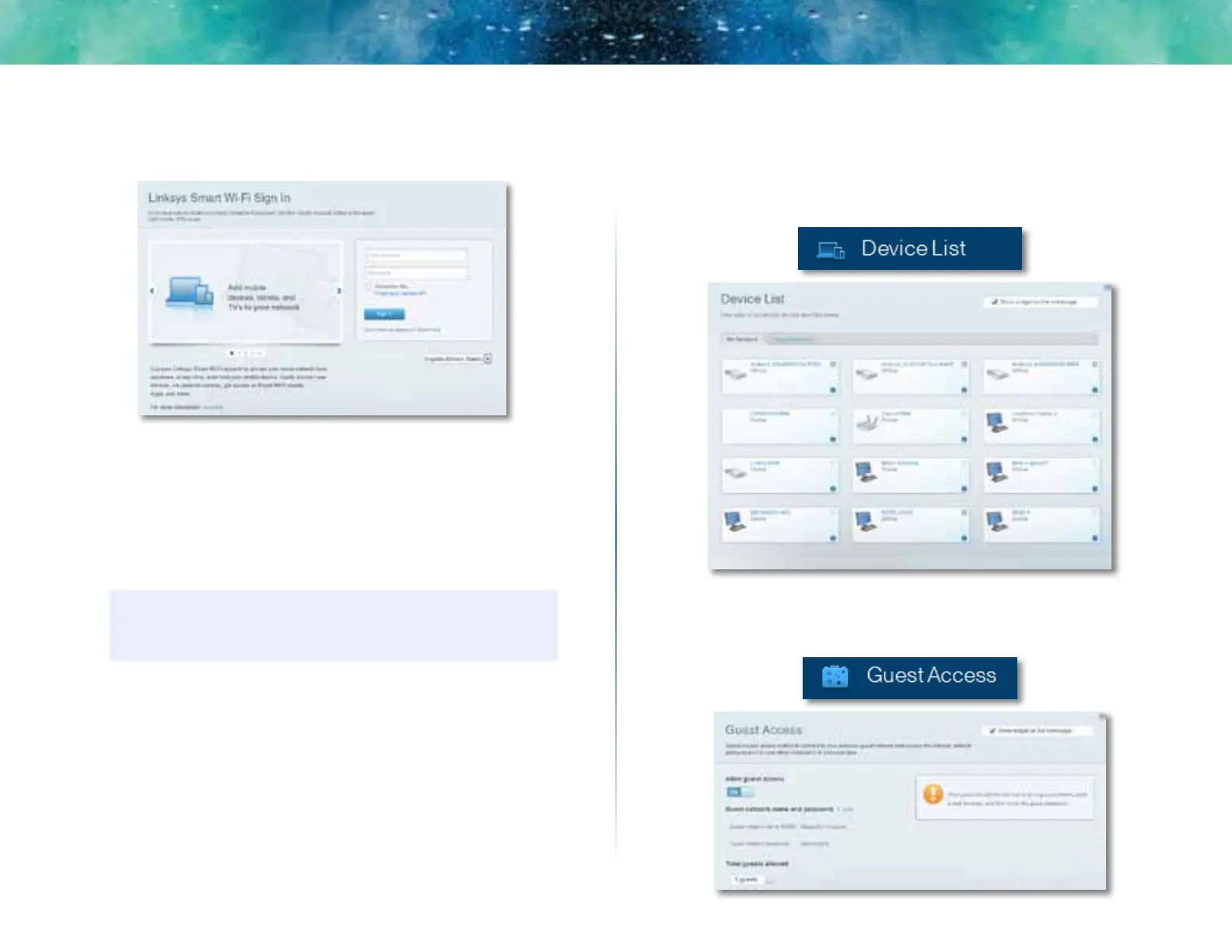Click the "Total guests allowed" label
This screenshot has width=1232, height=952.
click(757, 864)
